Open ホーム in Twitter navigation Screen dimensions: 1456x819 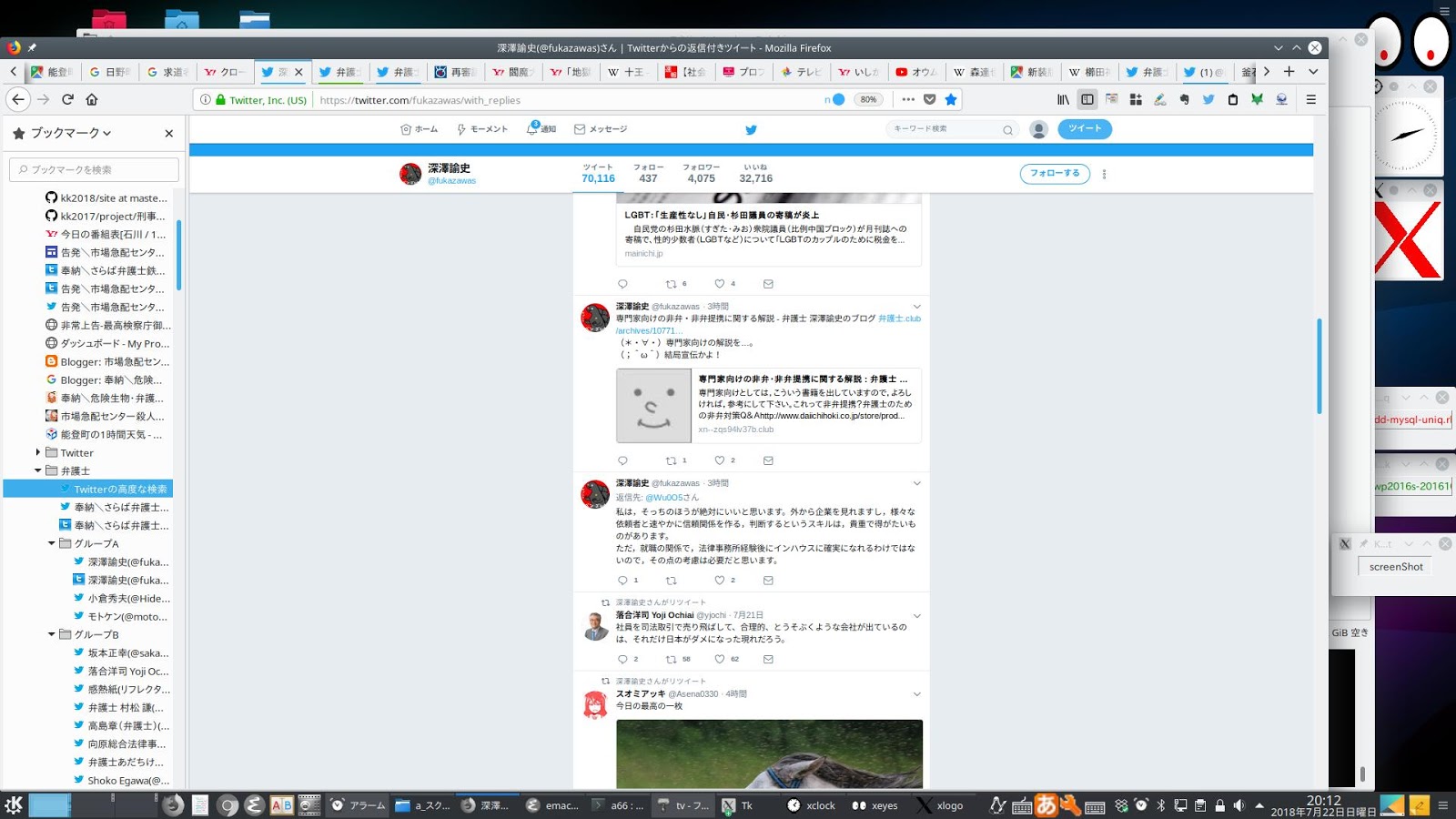coord(420,129)
